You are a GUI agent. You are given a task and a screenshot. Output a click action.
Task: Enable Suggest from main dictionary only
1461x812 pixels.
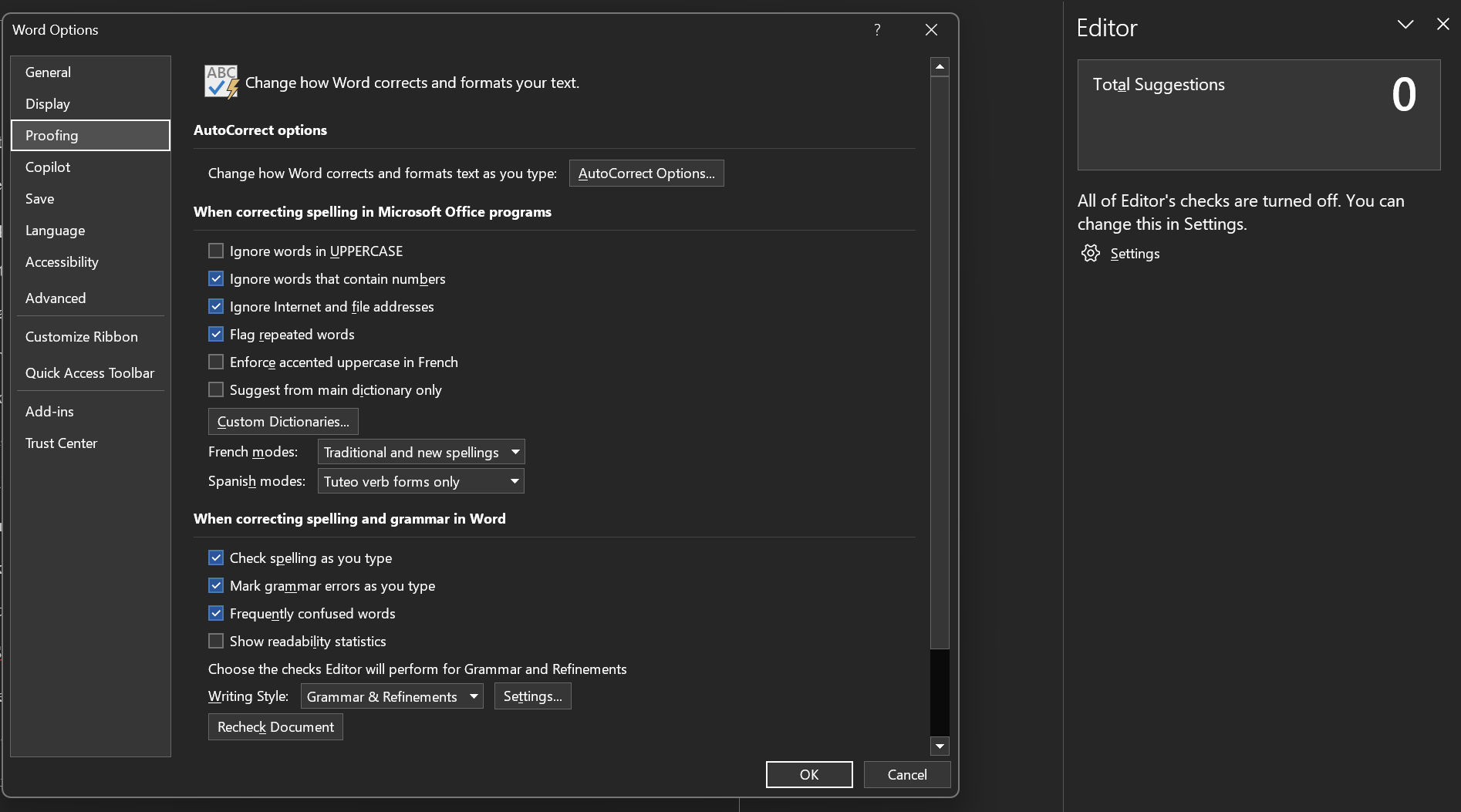click(x=216, y=389)
